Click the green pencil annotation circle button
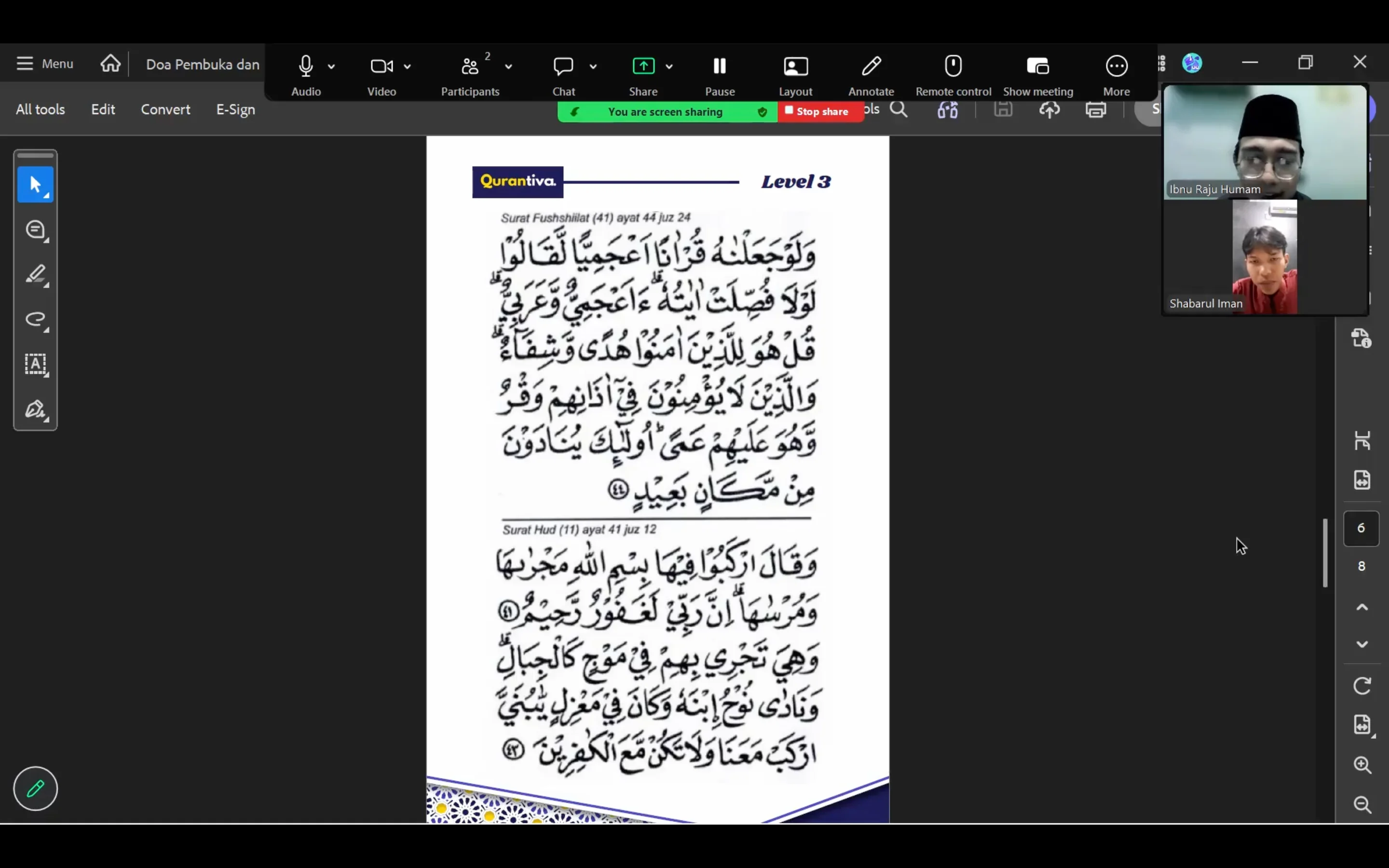1389x868 pixels. pyautogui.click(x=36, y=788)
